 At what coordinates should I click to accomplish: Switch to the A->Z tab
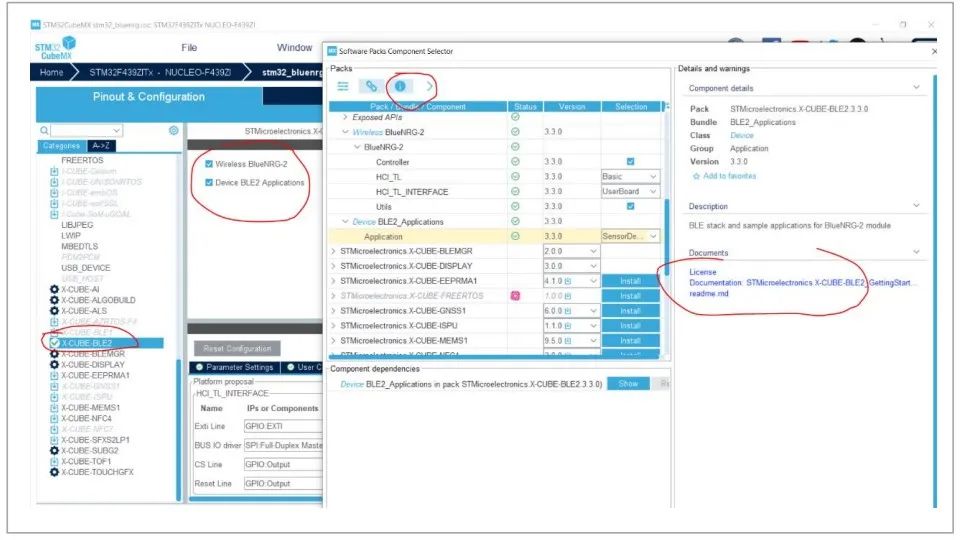101,146
